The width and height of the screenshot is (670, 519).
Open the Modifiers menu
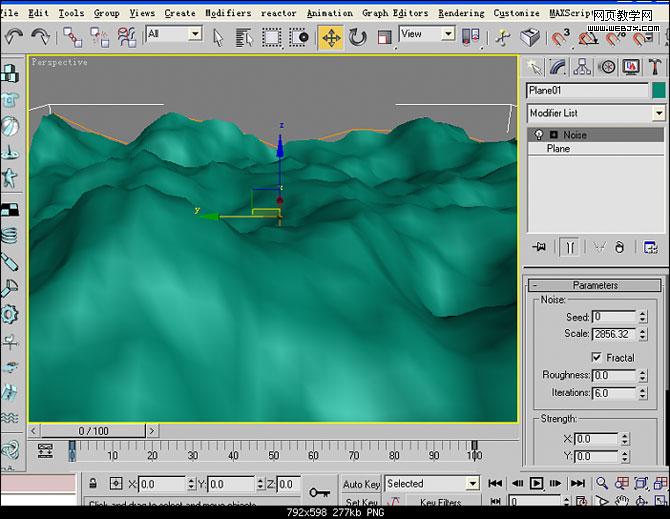coord(227,13)
